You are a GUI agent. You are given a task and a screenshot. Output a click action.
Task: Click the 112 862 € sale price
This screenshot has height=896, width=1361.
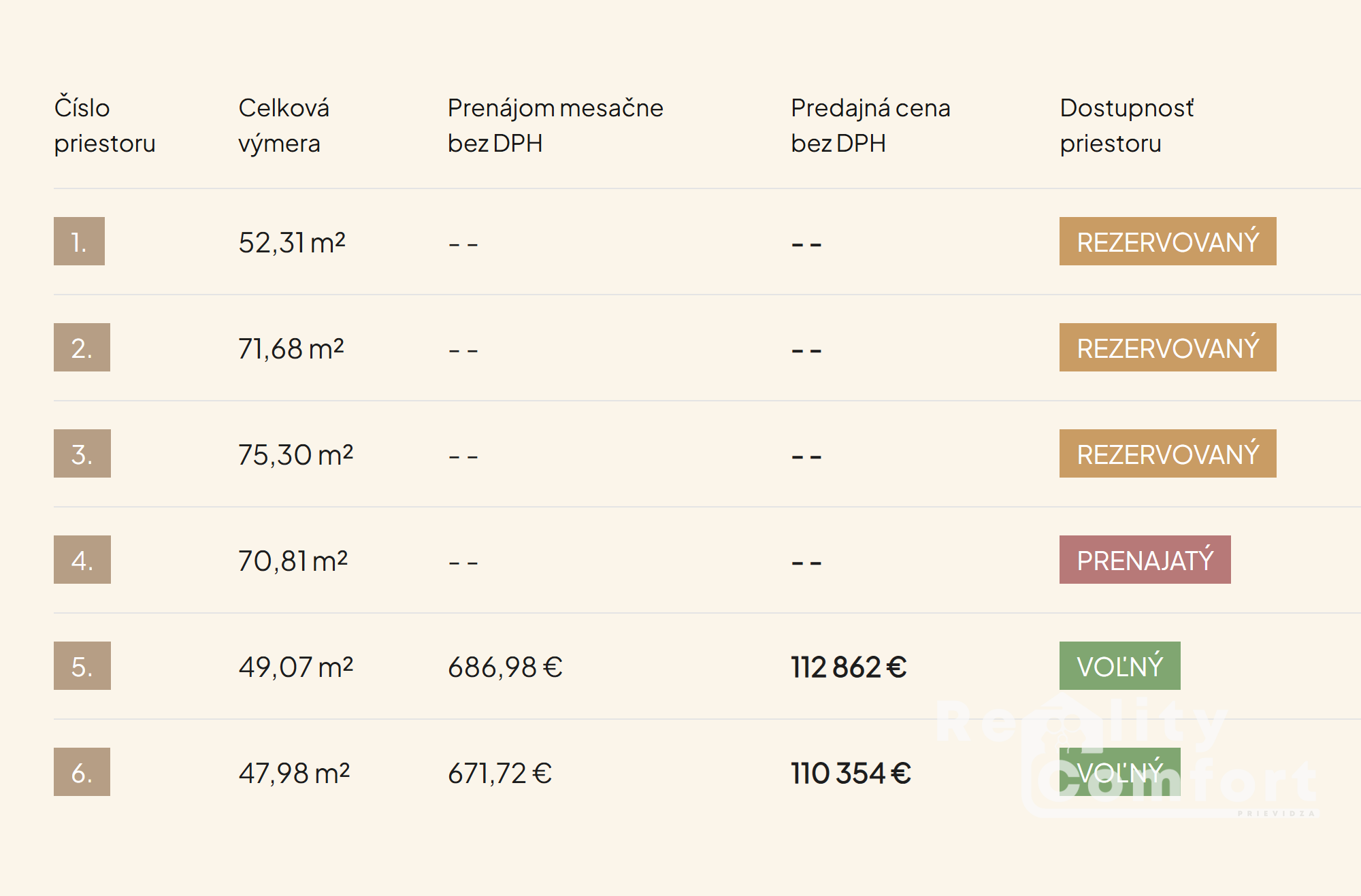(849, 667)
